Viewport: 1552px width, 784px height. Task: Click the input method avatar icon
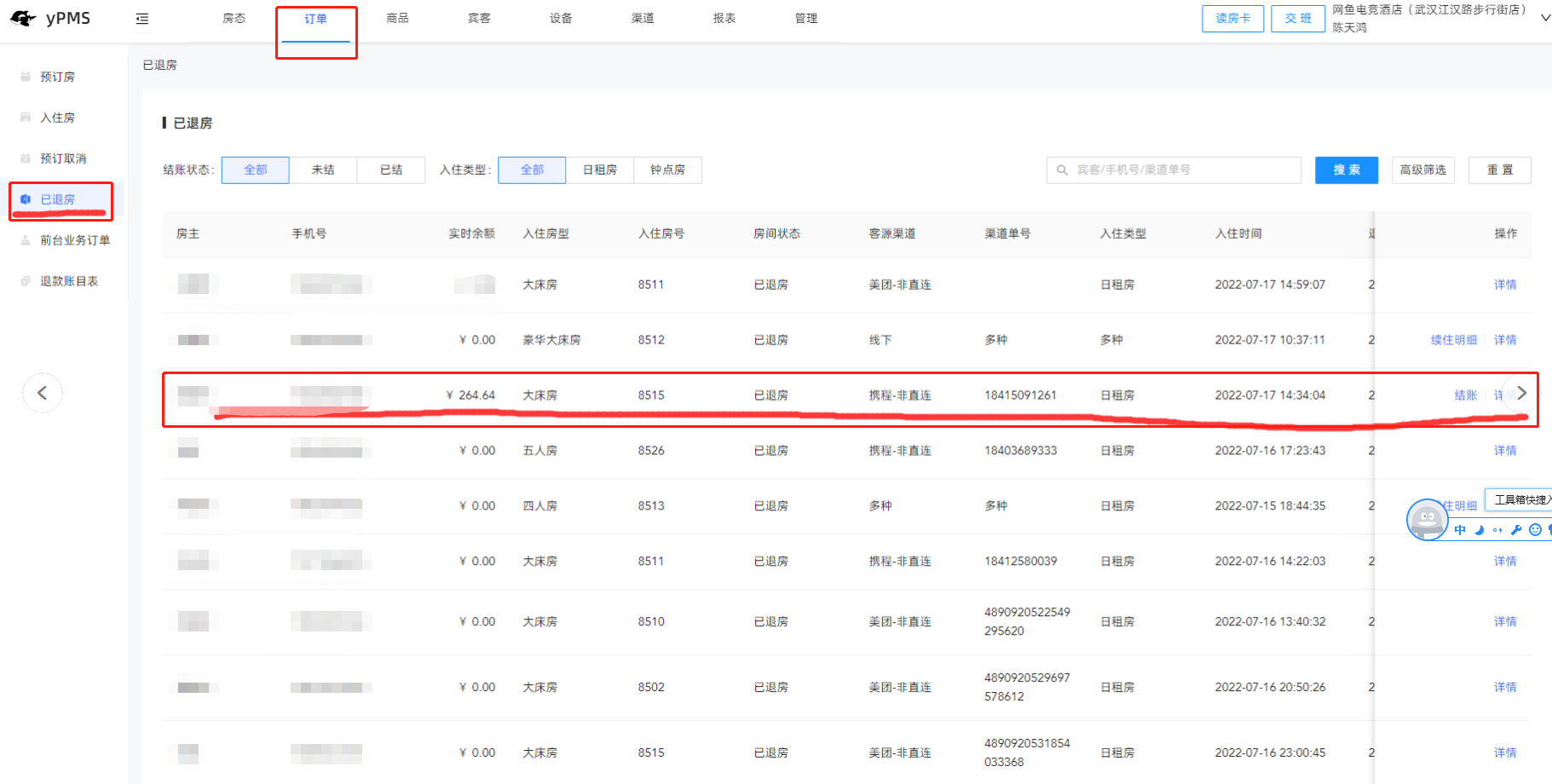(1427, 520)
